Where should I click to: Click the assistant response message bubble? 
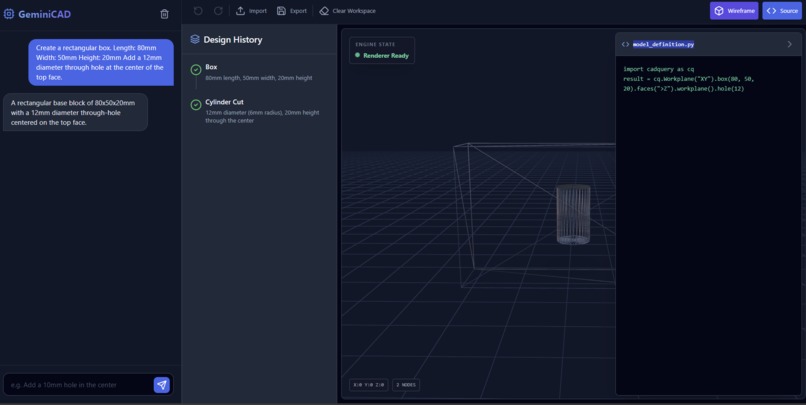[x=76, y=112]
